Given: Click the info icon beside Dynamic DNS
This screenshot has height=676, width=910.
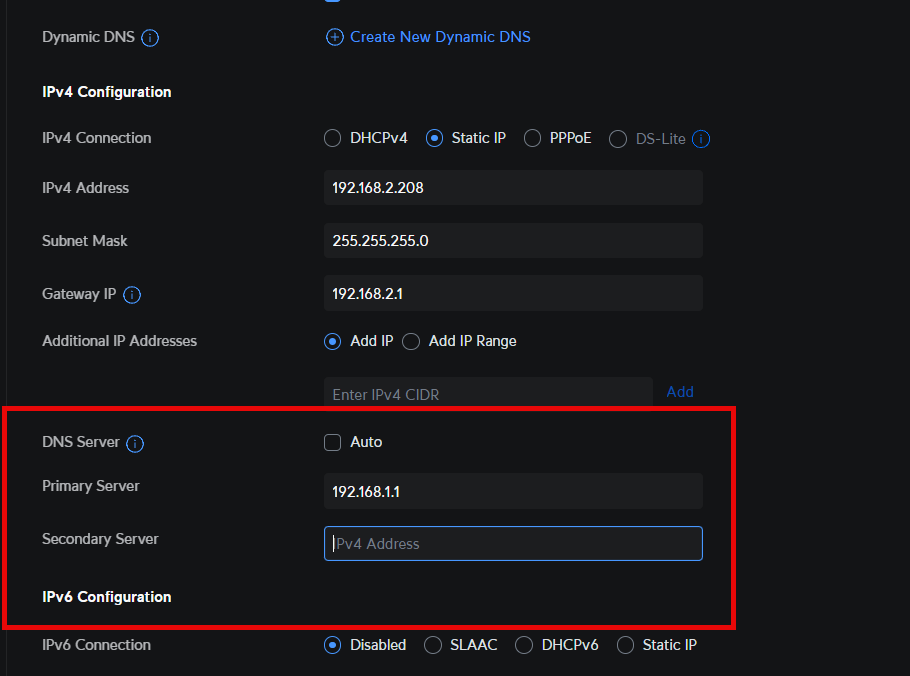Looking at the screenshot, I should (x=150, y=38).
